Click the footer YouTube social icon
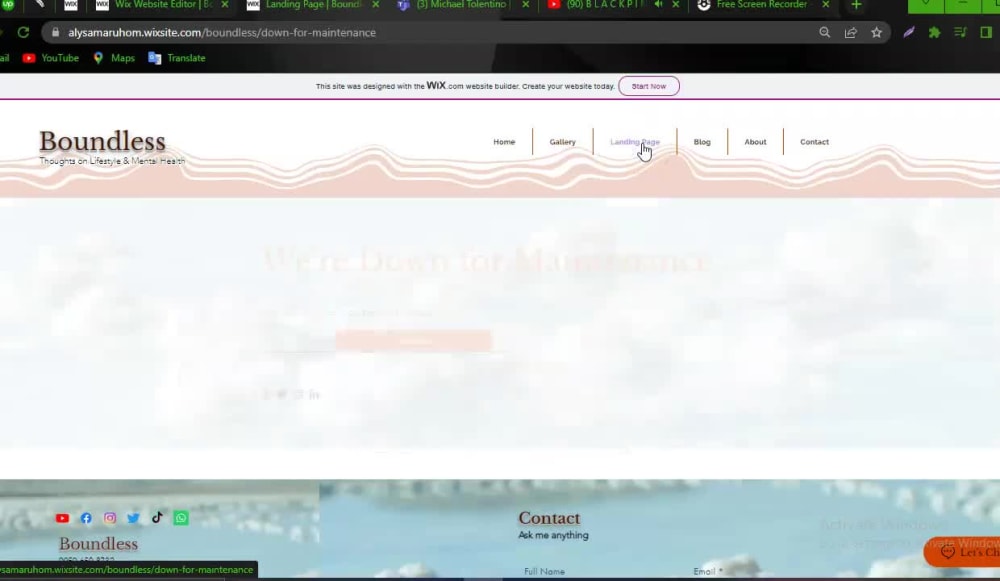The width and height of the screenshot is (1000, 581). pos(62,518)
